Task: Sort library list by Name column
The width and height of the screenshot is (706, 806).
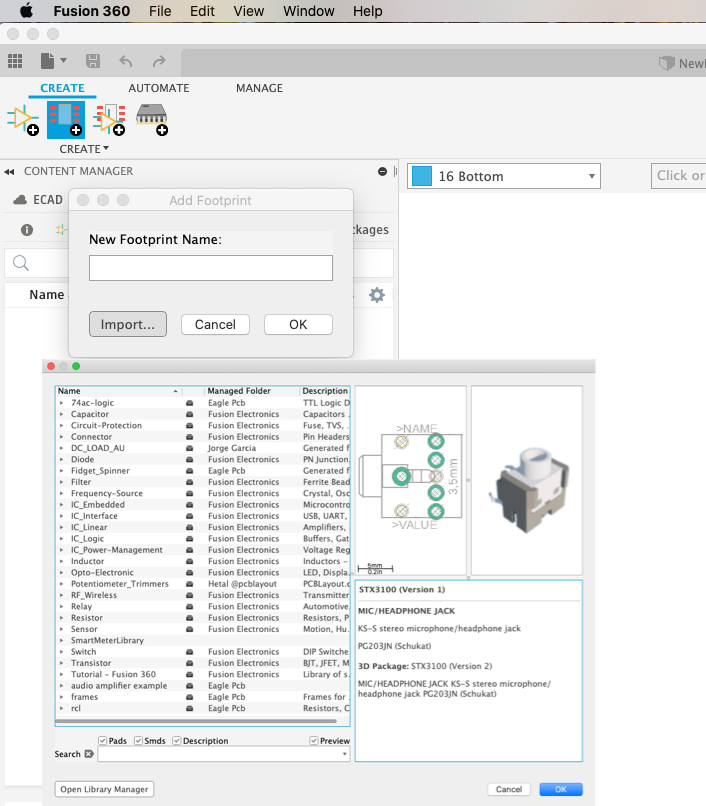Action: (118, 391)
